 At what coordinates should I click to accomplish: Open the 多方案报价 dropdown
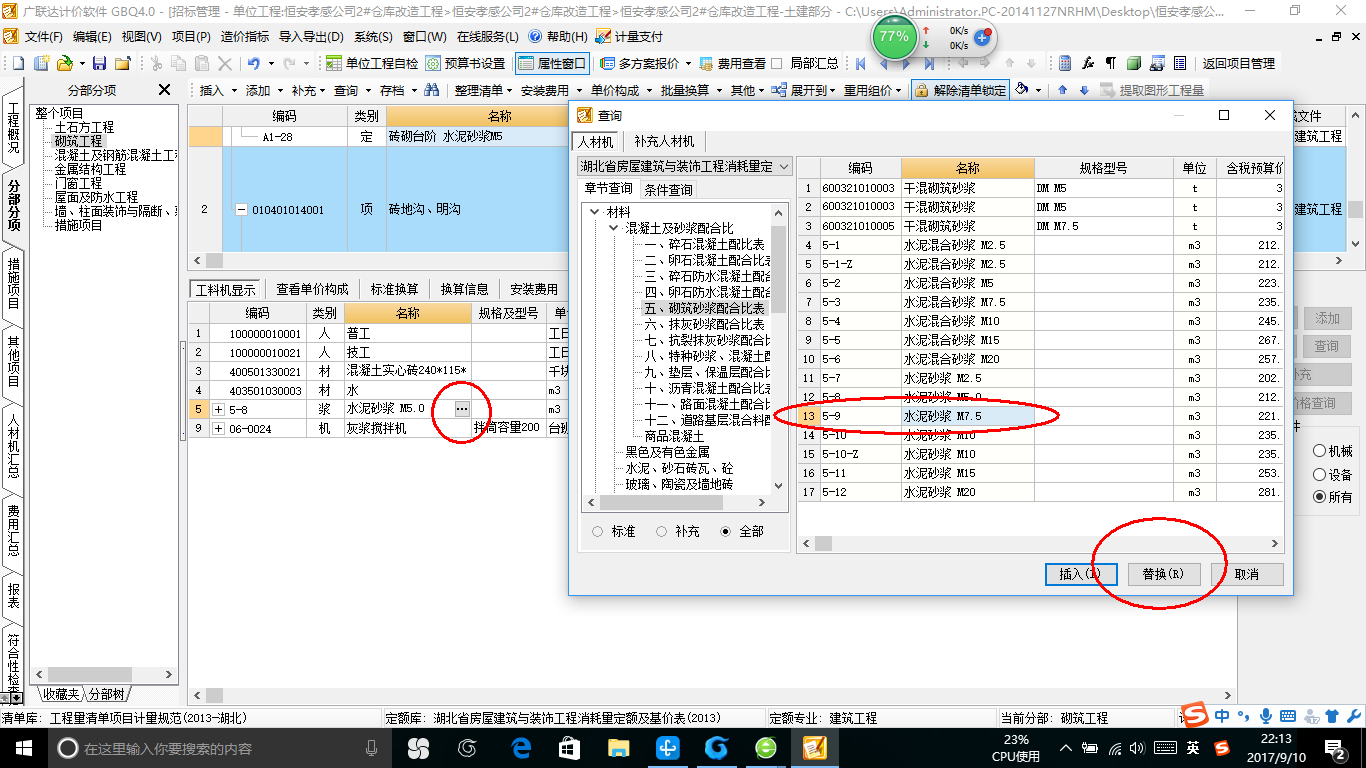pos(647,63)
